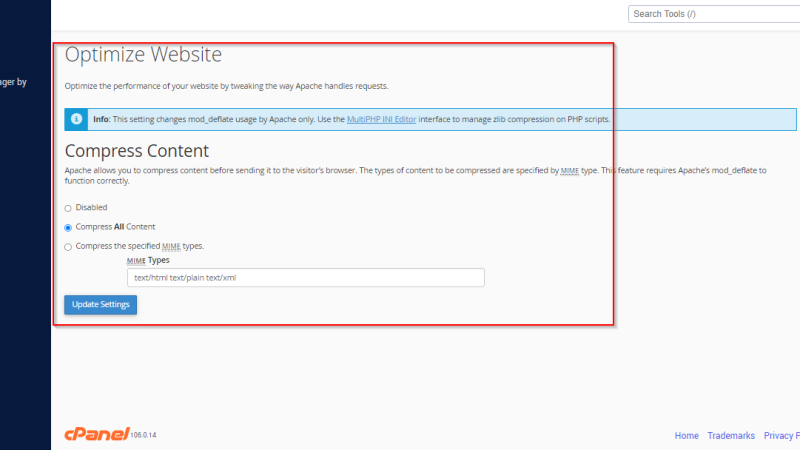Click the MIME Types field label
The height and width of the screenshot is (450, 800).
148,260
